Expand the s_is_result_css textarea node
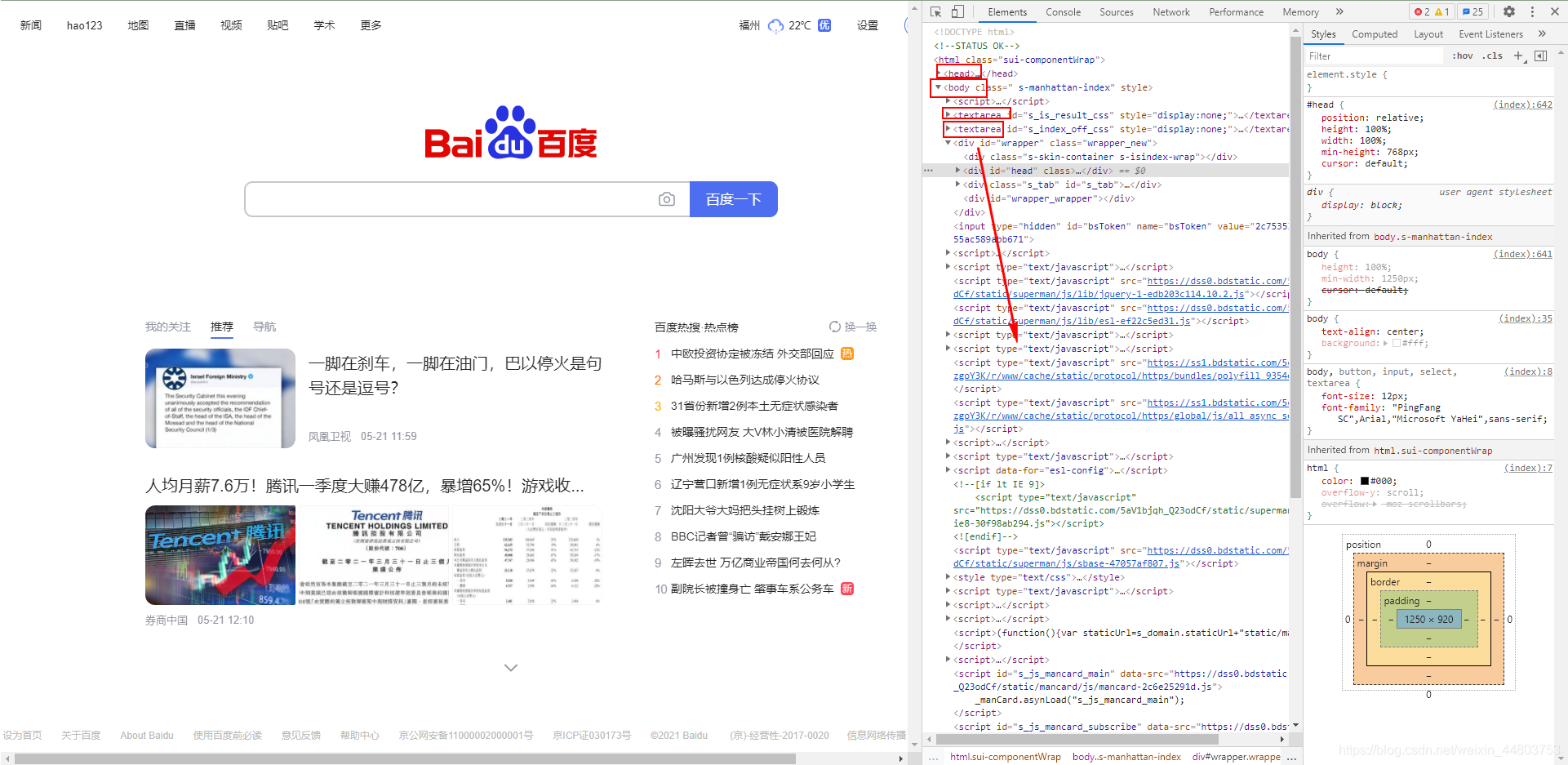The image size is (1568, 765). pyautogui.click(x=948, y=115)
